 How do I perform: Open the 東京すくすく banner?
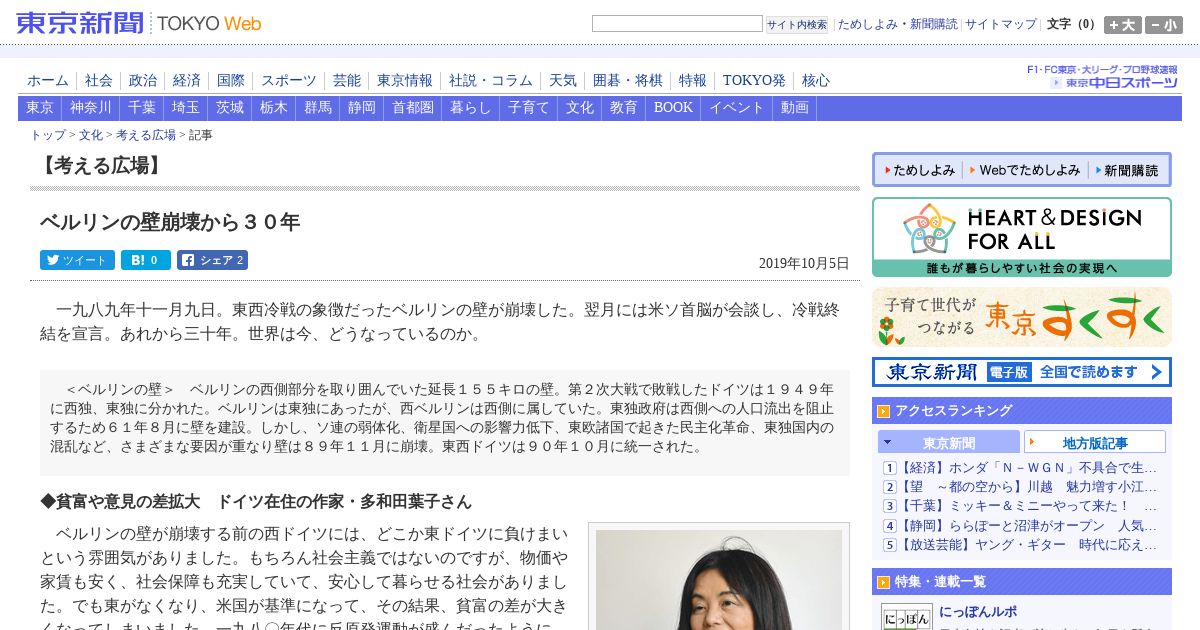pyautogui.click(x=1021, y=317)
